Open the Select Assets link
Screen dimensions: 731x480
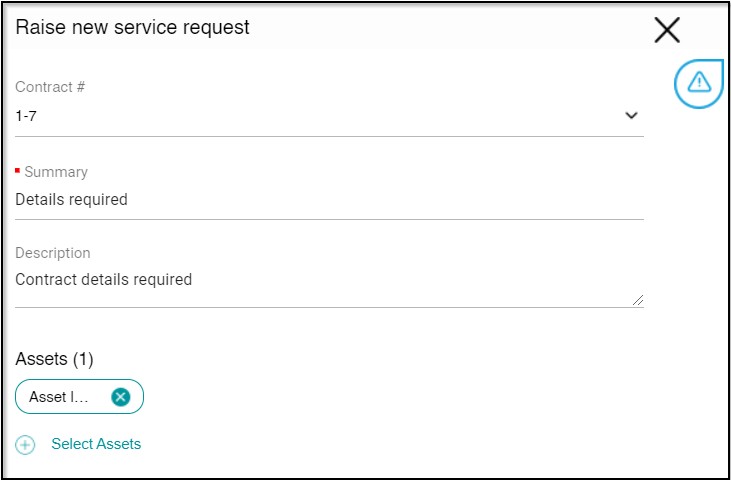(96, 444)
